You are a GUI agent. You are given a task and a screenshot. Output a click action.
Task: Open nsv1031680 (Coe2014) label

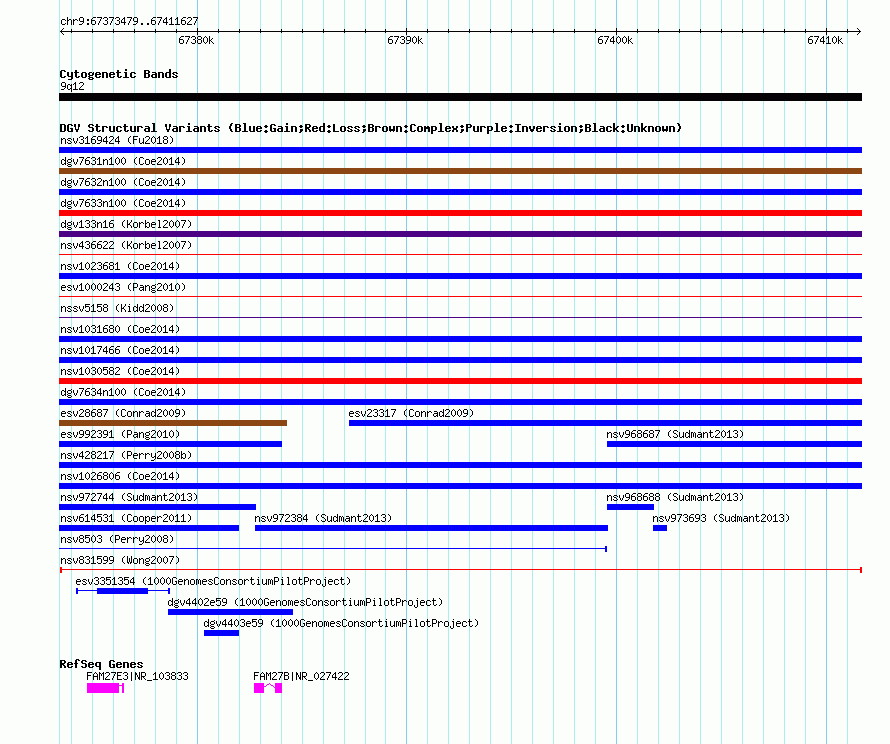120,329
